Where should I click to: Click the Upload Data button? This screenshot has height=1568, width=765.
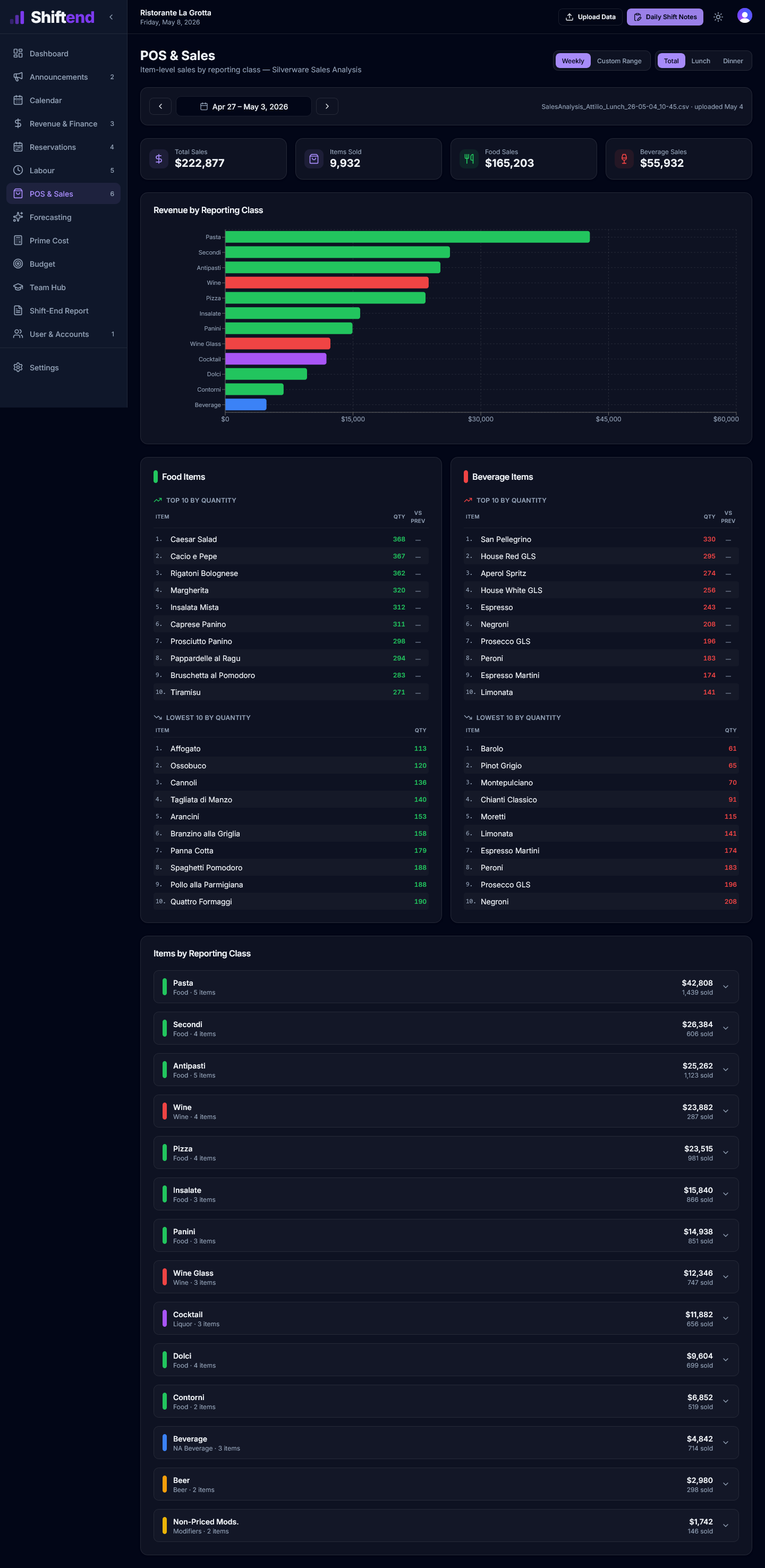click(x=590, y=17)
